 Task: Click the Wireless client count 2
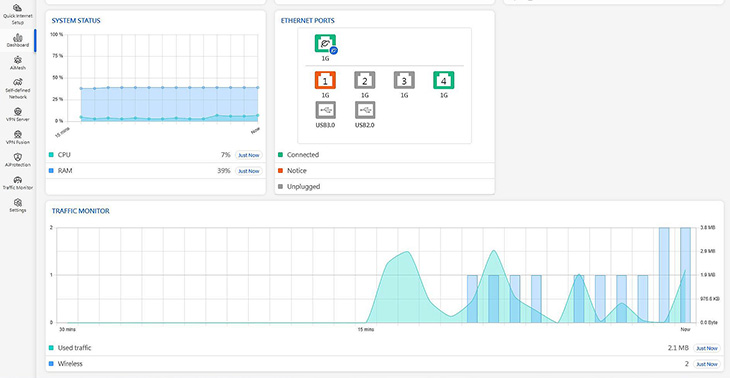(x=687, y=364)
